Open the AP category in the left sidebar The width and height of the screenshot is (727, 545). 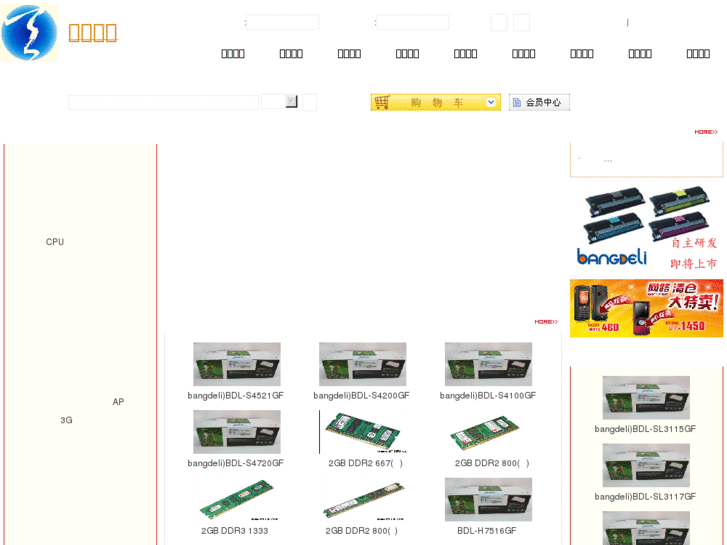(x=118, y=402)
